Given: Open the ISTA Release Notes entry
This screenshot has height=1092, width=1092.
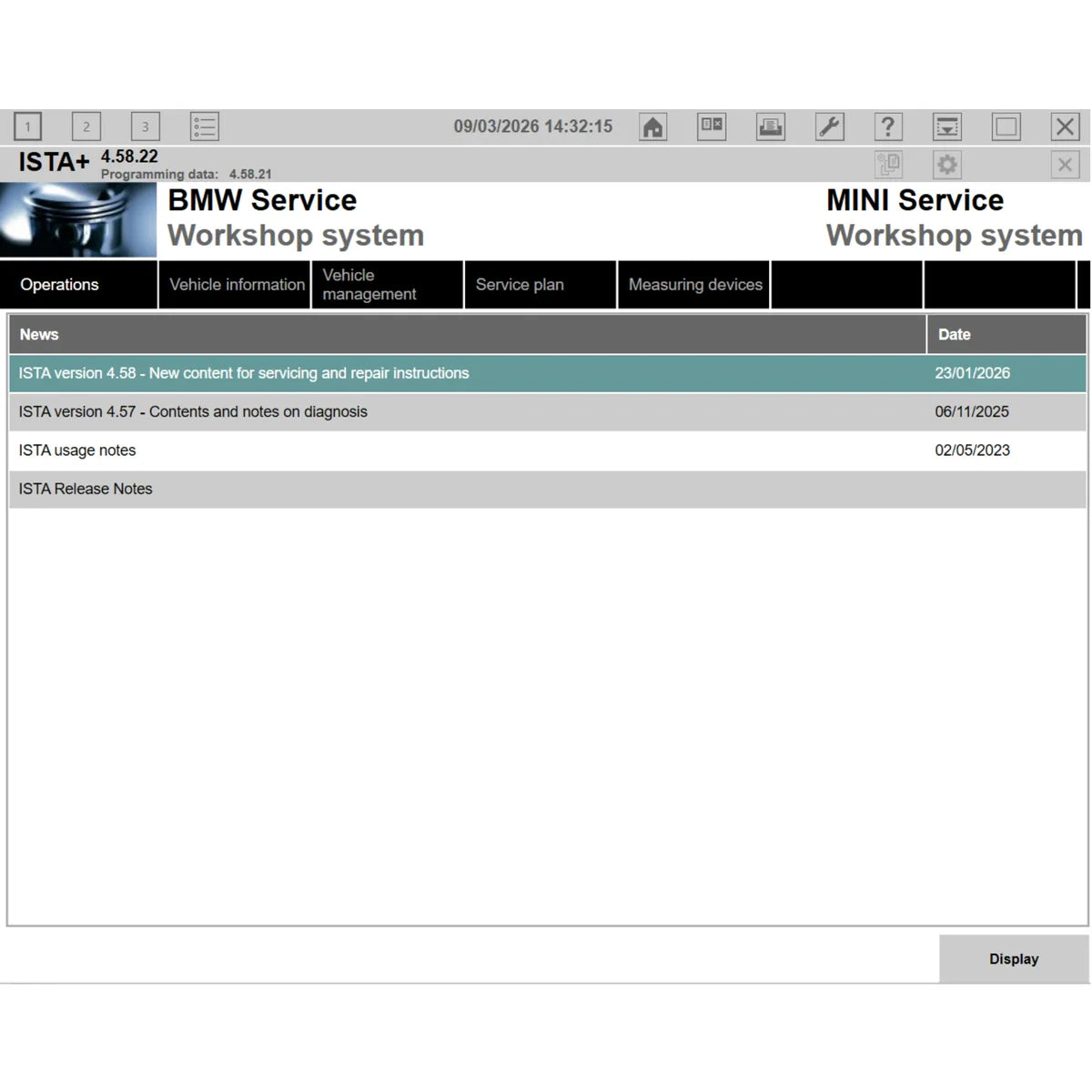Looking at the screenshot, I should (455, 489).
